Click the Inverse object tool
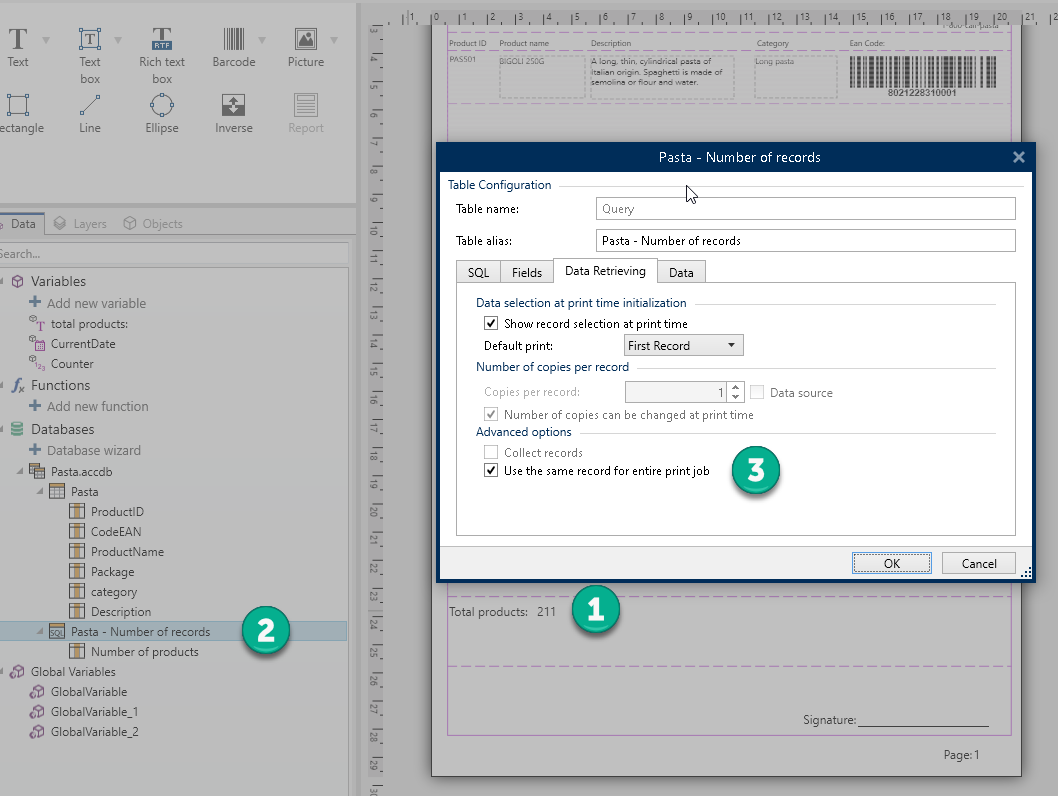Image resolution: width=1058 pixels, height=796 pixels. pyautogui.click(x=233, y=105)
